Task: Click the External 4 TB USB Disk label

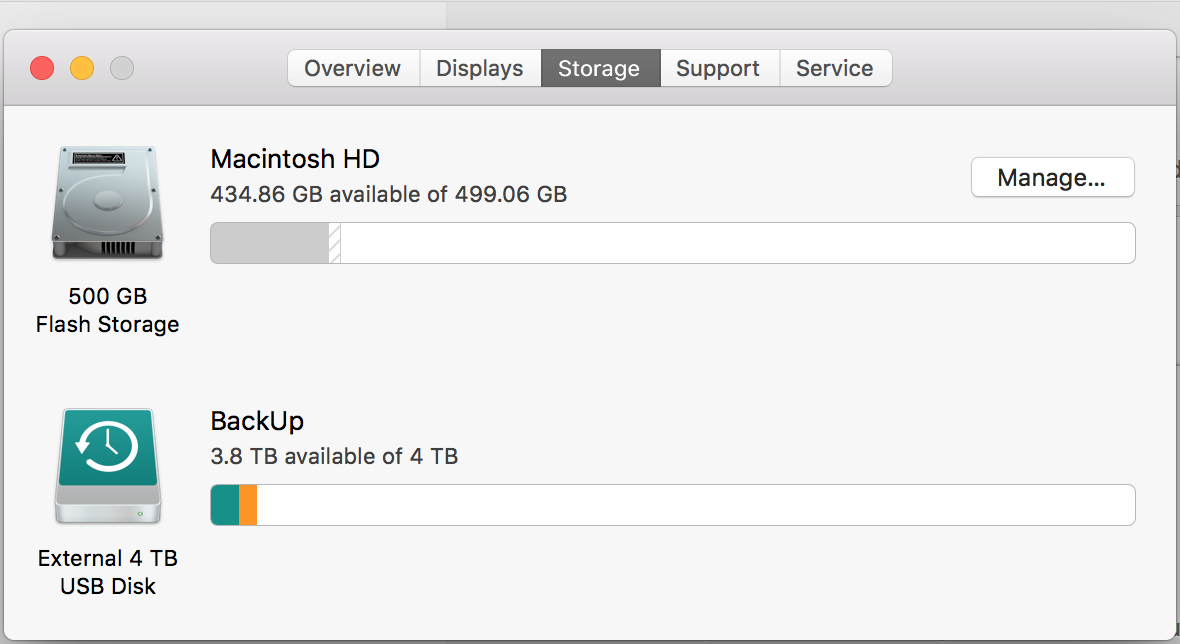Action: [x=108, y=572]
